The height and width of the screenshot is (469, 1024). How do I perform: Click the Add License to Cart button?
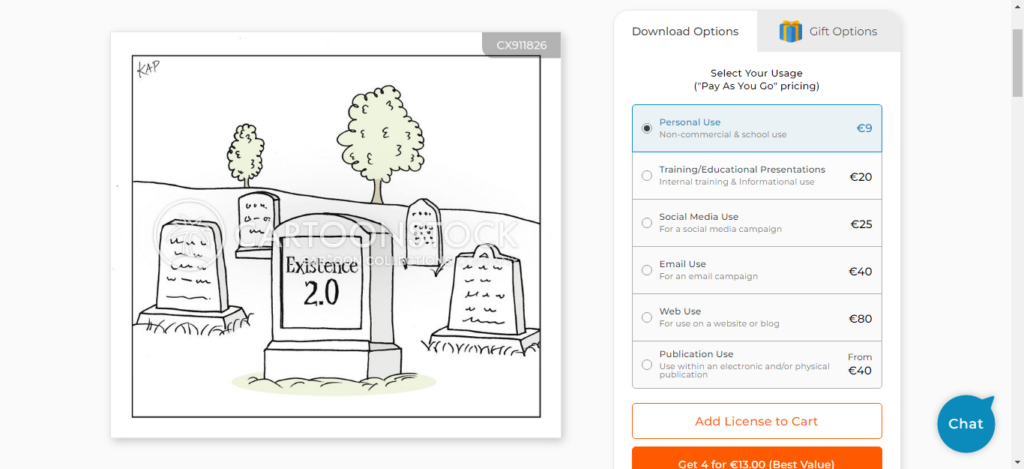click(756, 421)
